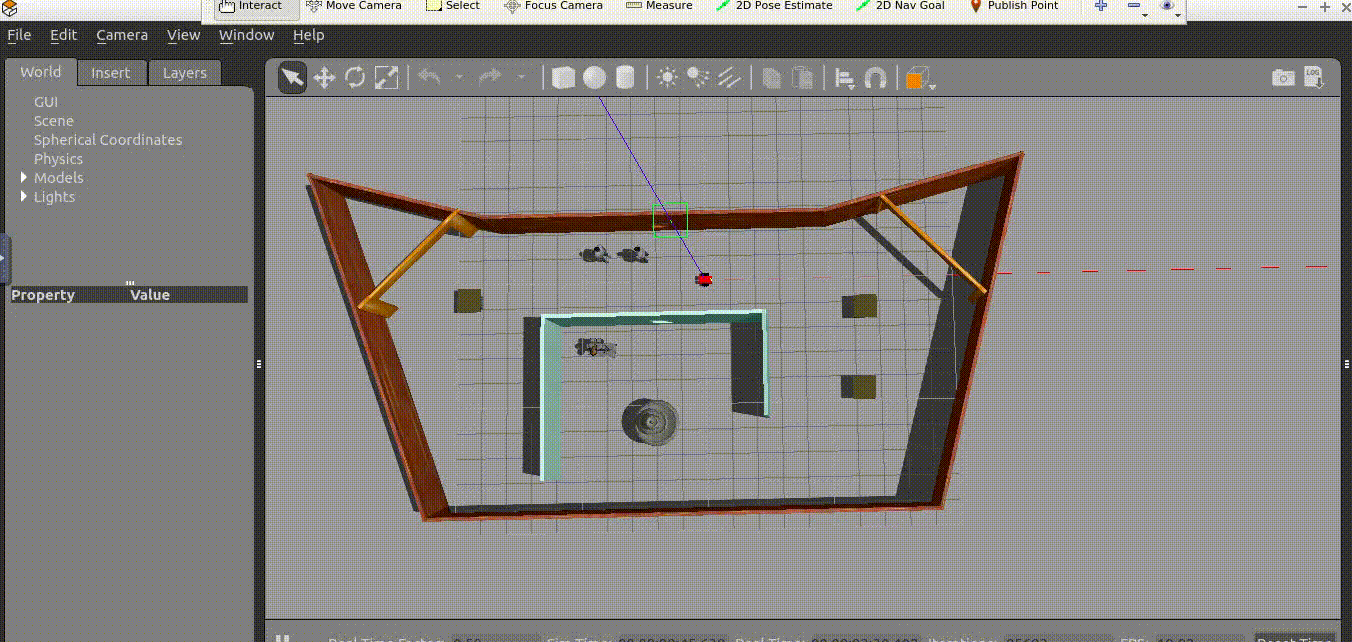Activate Measure tool in RViz toolbar
This screenshot has width=1352, height=642.
tap(659, 6)
